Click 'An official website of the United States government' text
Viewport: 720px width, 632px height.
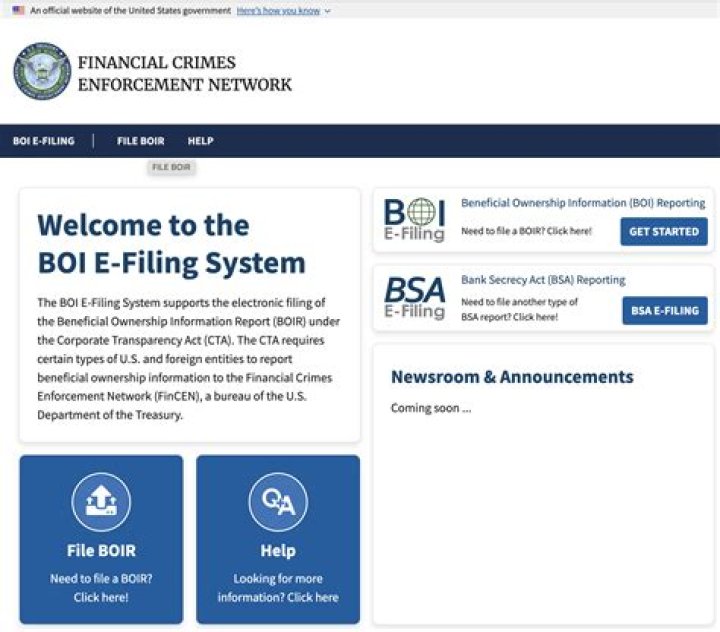tap(130, 11)
